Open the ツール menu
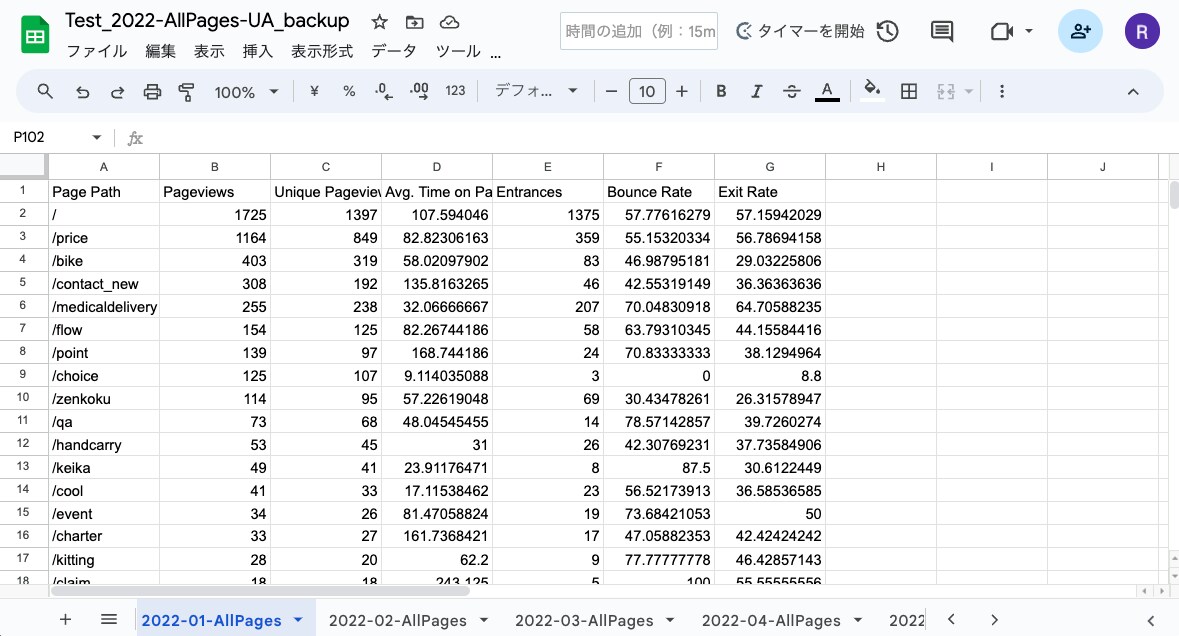 point(458,51)
